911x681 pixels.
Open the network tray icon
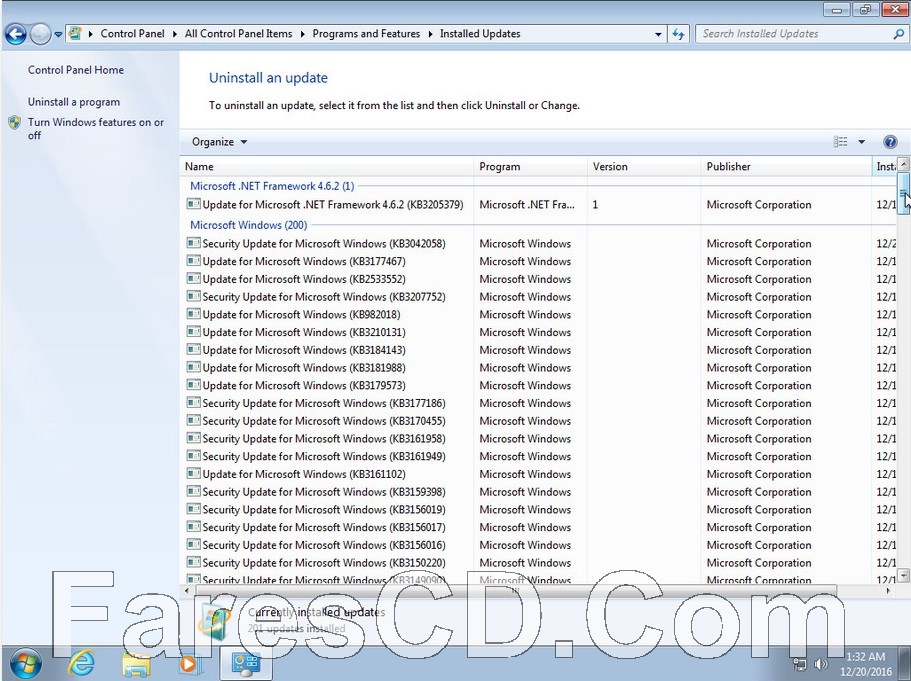800,664
